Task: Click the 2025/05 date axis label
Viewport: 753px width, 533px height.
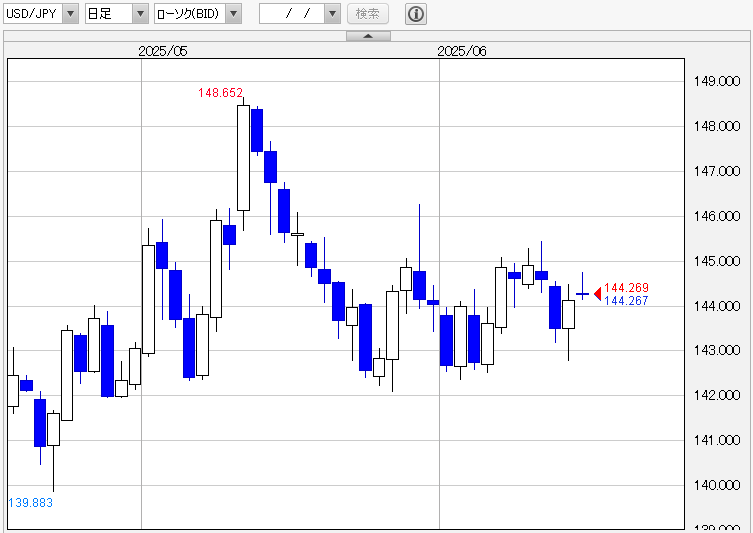Action: (163, 51)
